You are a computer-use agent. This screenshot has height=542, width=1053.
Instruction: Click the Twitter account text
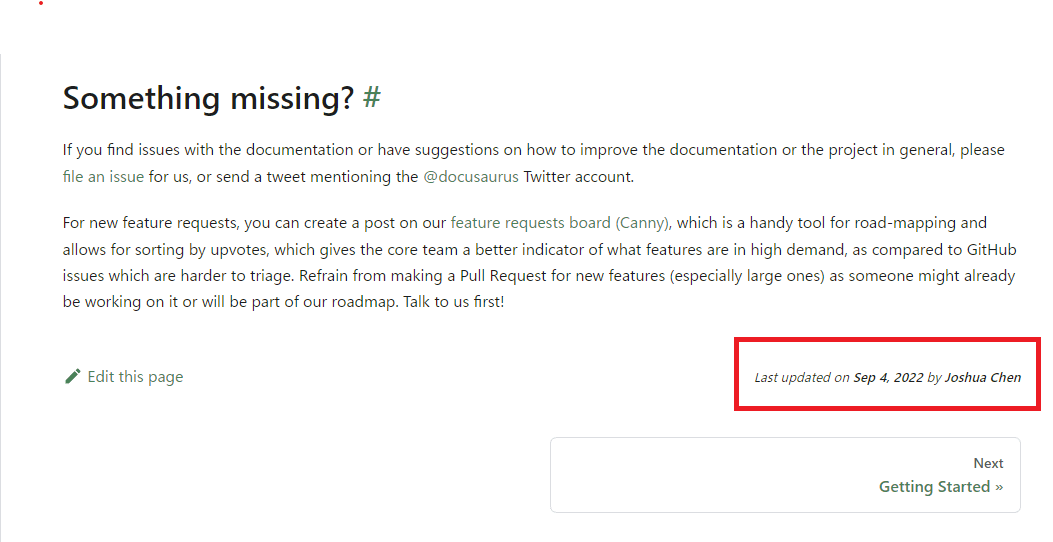578,177
